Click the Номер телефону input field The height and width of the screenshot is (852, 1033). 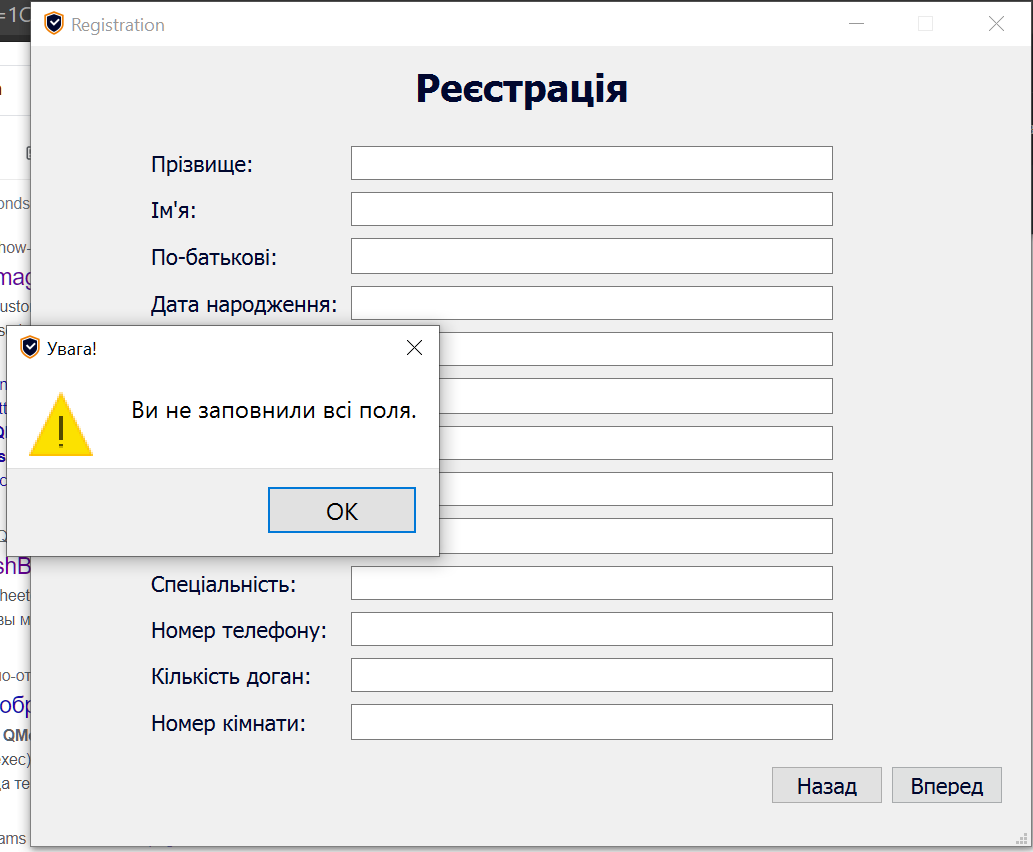[592, 629]
